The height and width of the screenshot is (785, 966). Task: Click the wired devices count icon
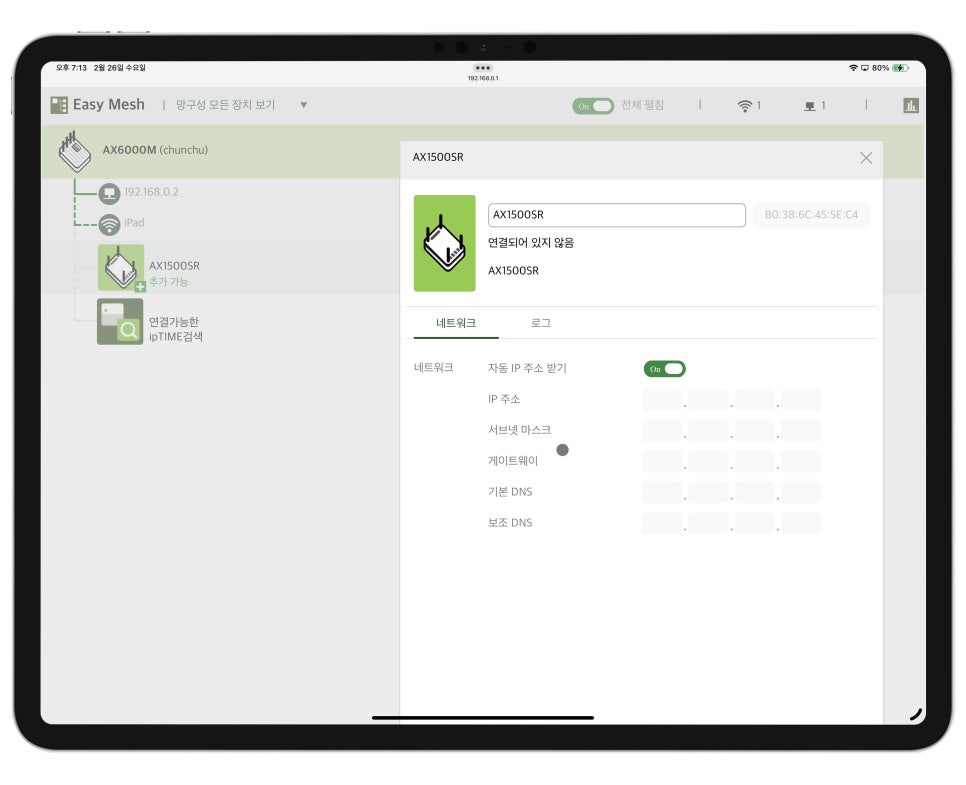click(x=810, y=106)
